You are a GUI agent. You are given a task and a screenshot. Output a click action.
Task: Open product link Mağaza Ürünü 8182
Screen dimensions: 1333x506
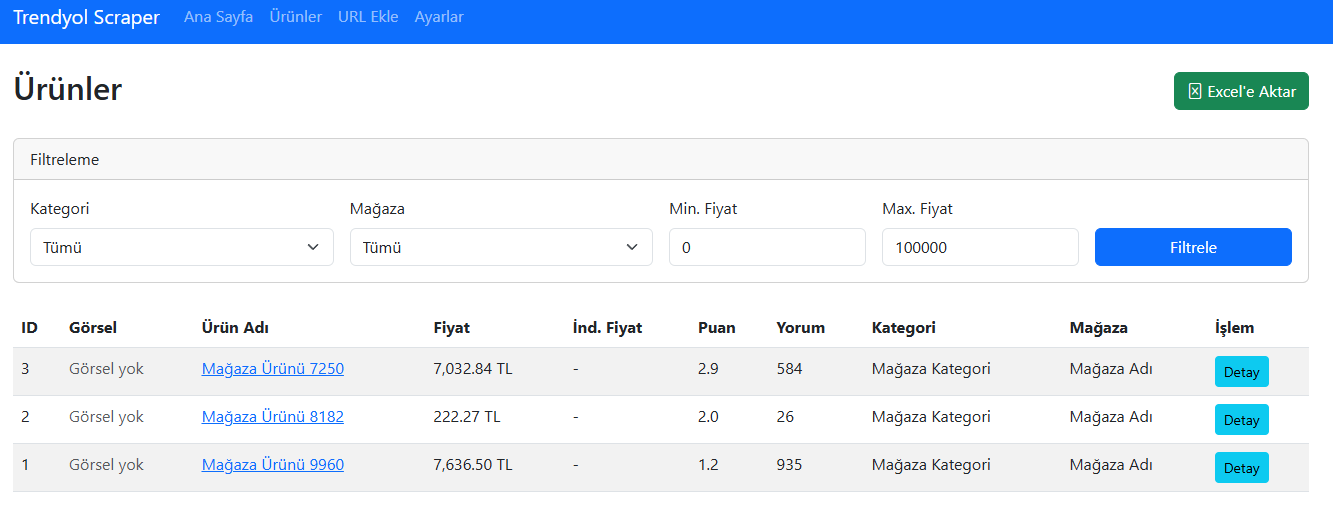273,417
